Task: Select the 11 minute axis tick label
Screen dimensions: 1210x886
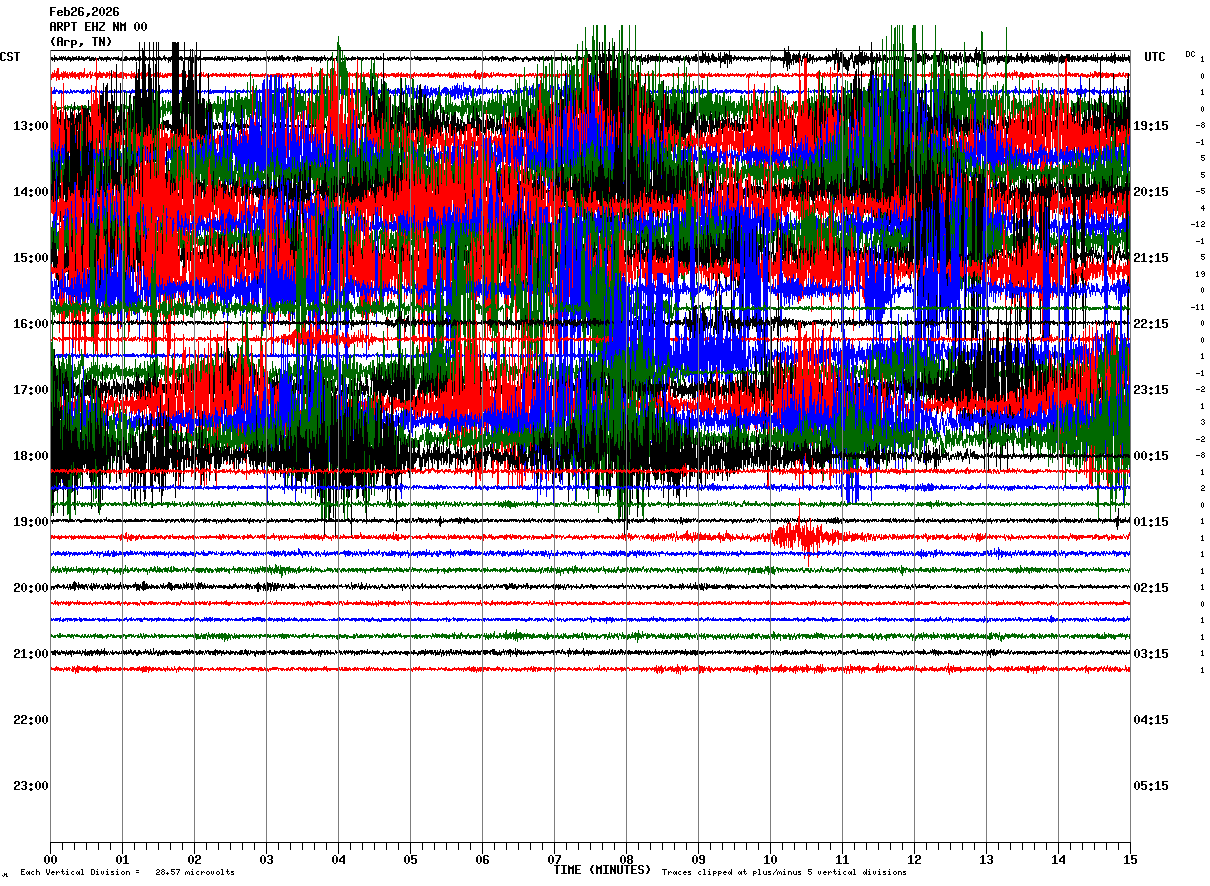Action: [x=842, y=859]
